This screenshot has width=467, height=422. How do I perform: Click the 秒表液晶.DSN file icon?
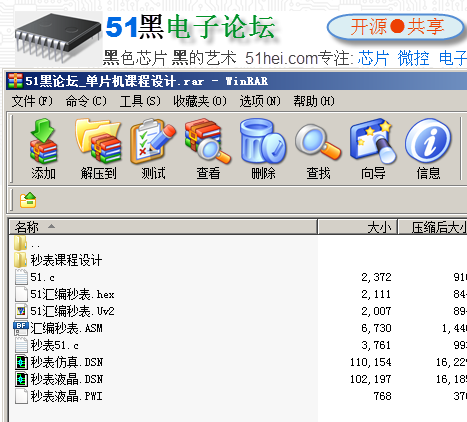coord(21,379)
